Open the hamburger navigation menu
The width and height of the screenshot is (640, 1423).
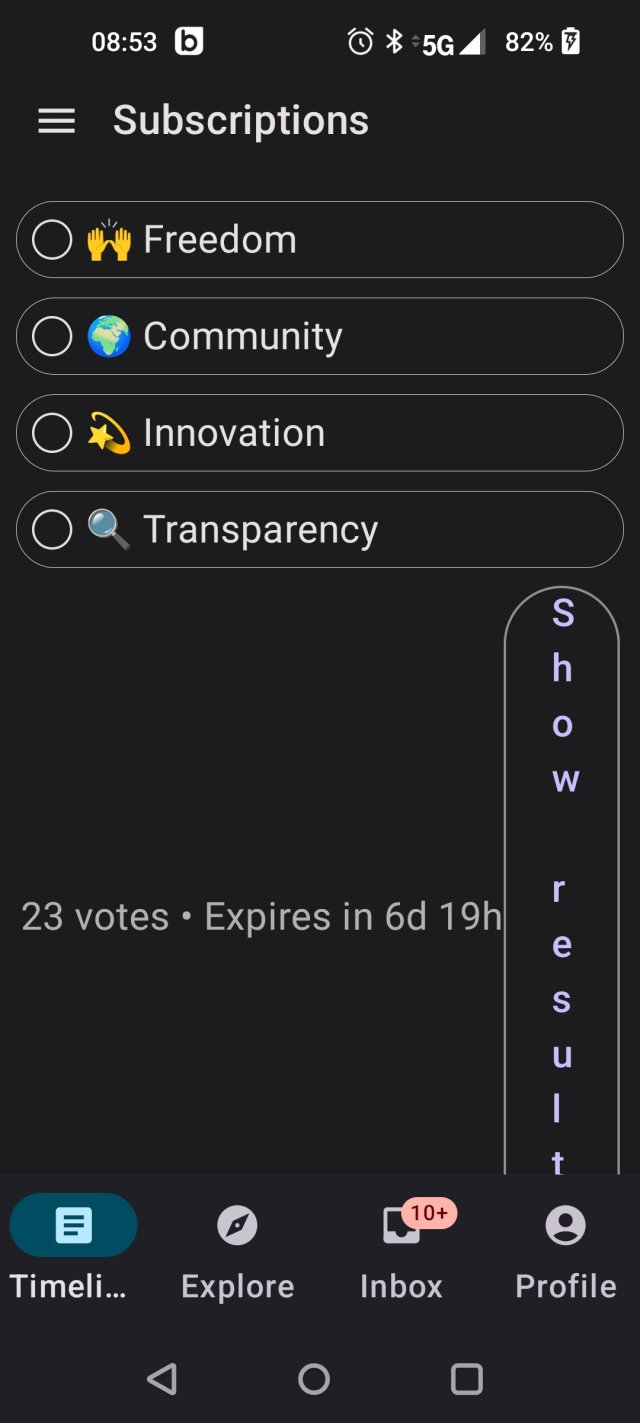(56, 121)
